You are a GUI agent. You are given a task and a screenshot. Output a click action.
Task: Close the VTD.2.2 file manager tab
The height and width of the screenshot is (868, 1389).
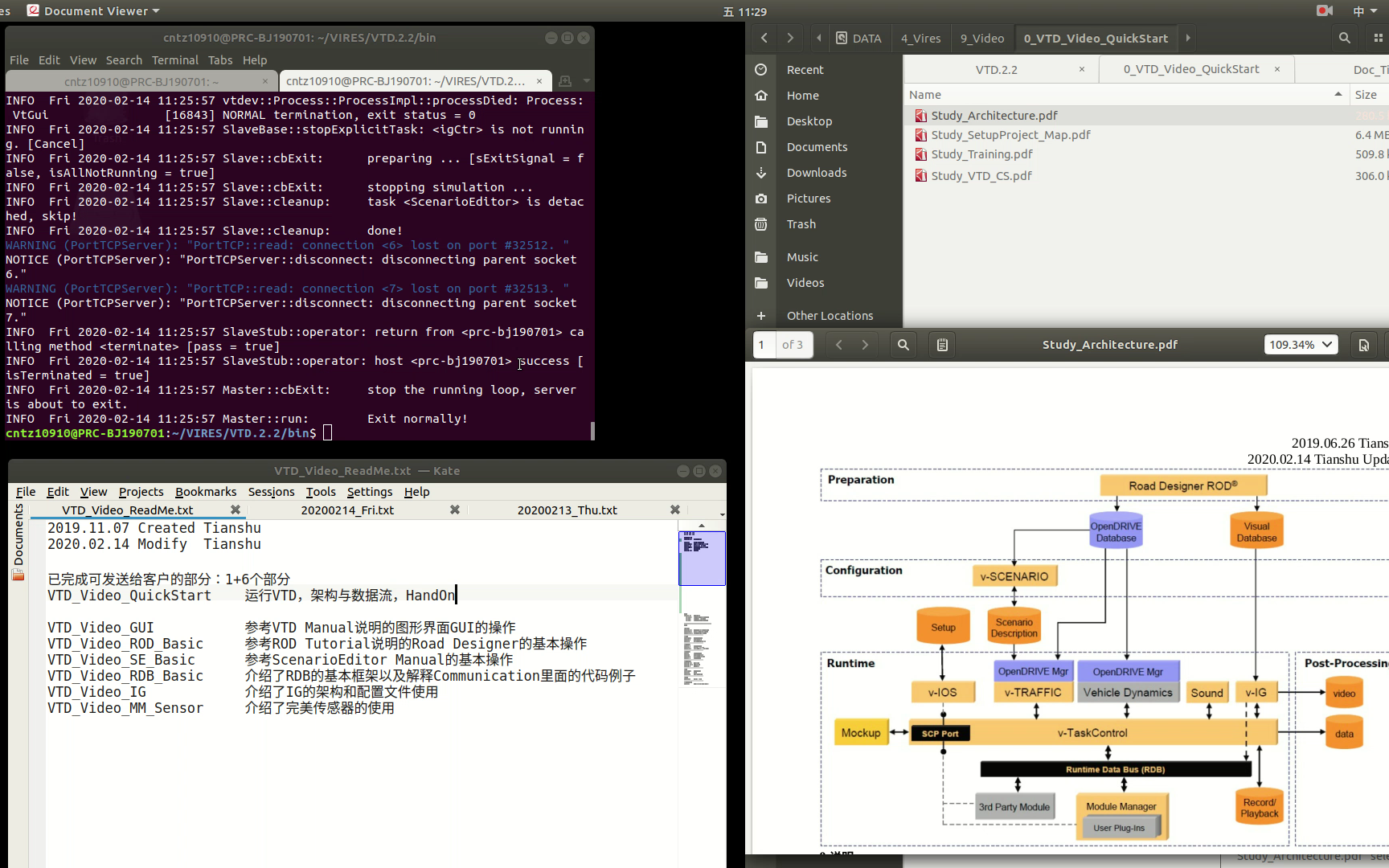pyautogui.click(x=1082, y=69)
